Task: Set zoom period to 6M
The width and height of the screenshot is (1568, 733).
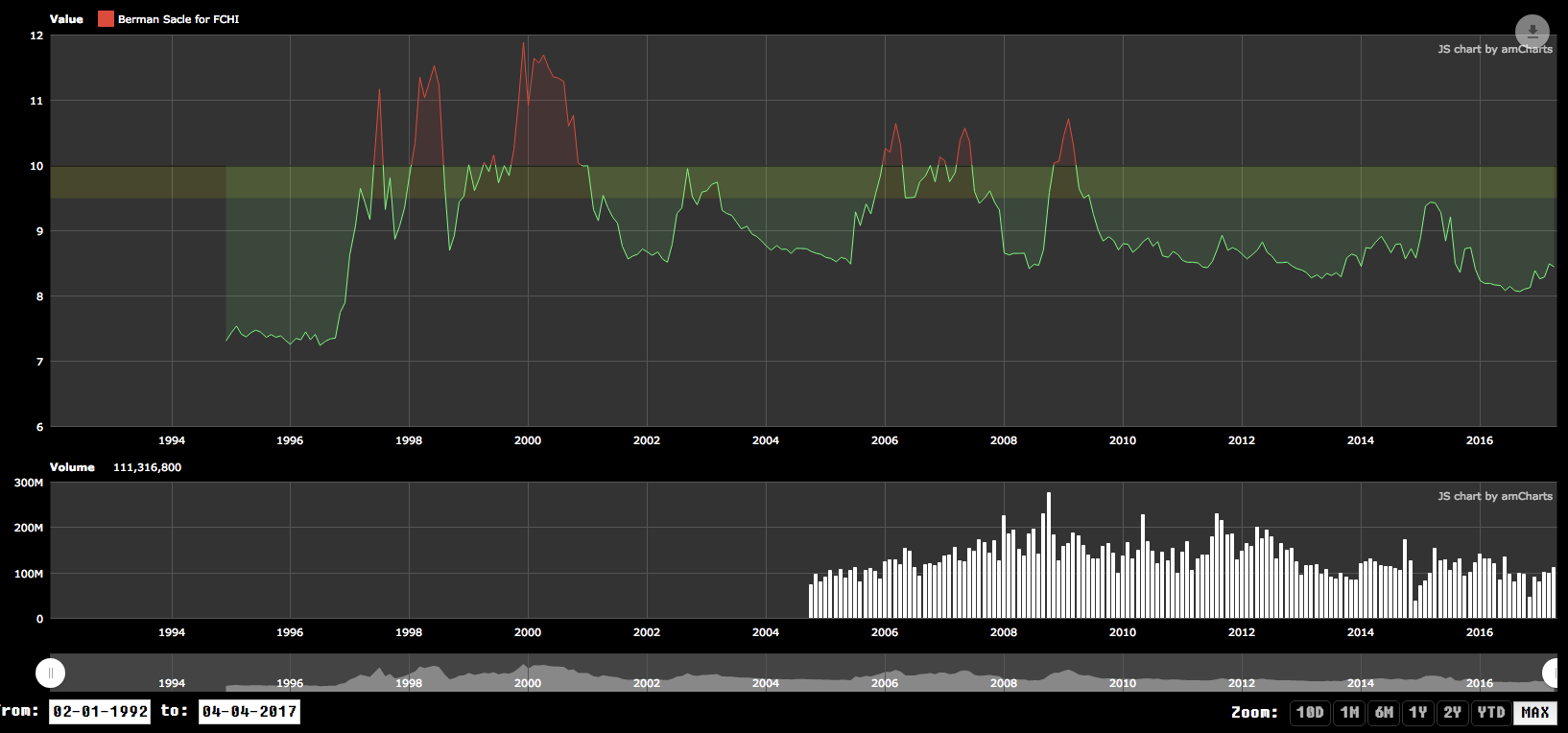Action: coord(1384,712)
